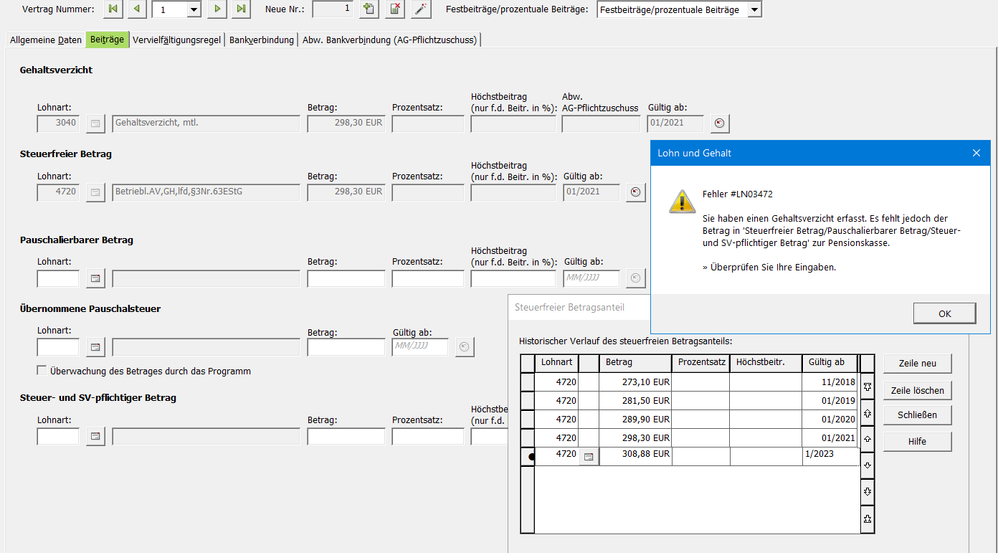The width and height of the screenshot is (998, 553).
Task: Open the Vervielfältigungsregel tab
Action: [177, 40]
